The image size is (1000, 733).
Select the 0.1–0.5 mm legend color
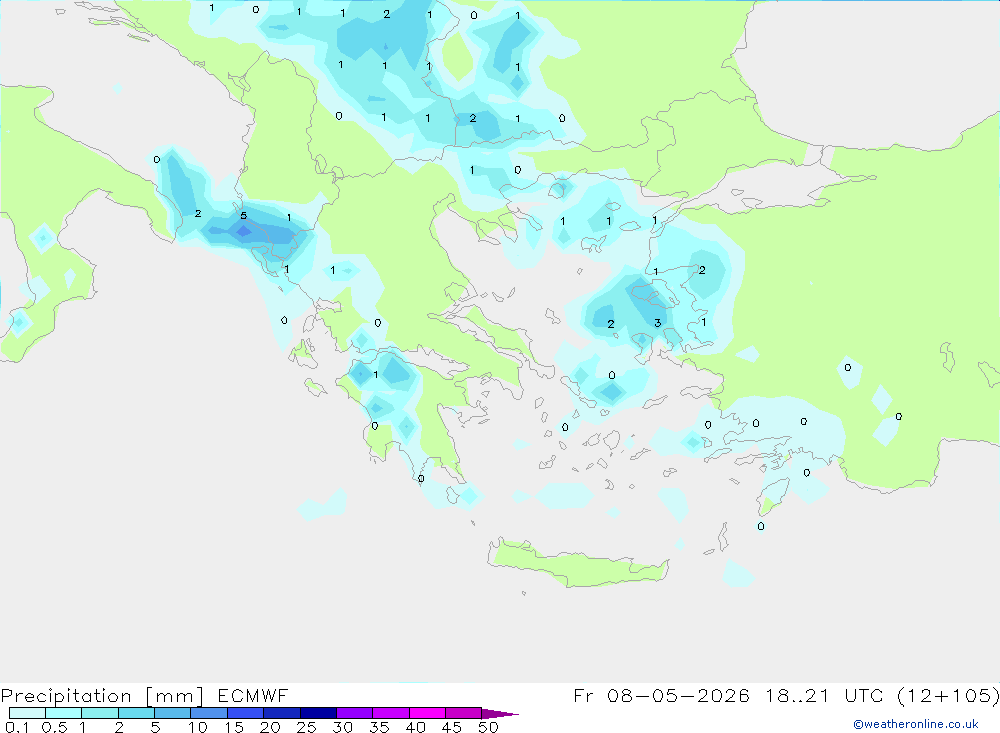(27, 713)
